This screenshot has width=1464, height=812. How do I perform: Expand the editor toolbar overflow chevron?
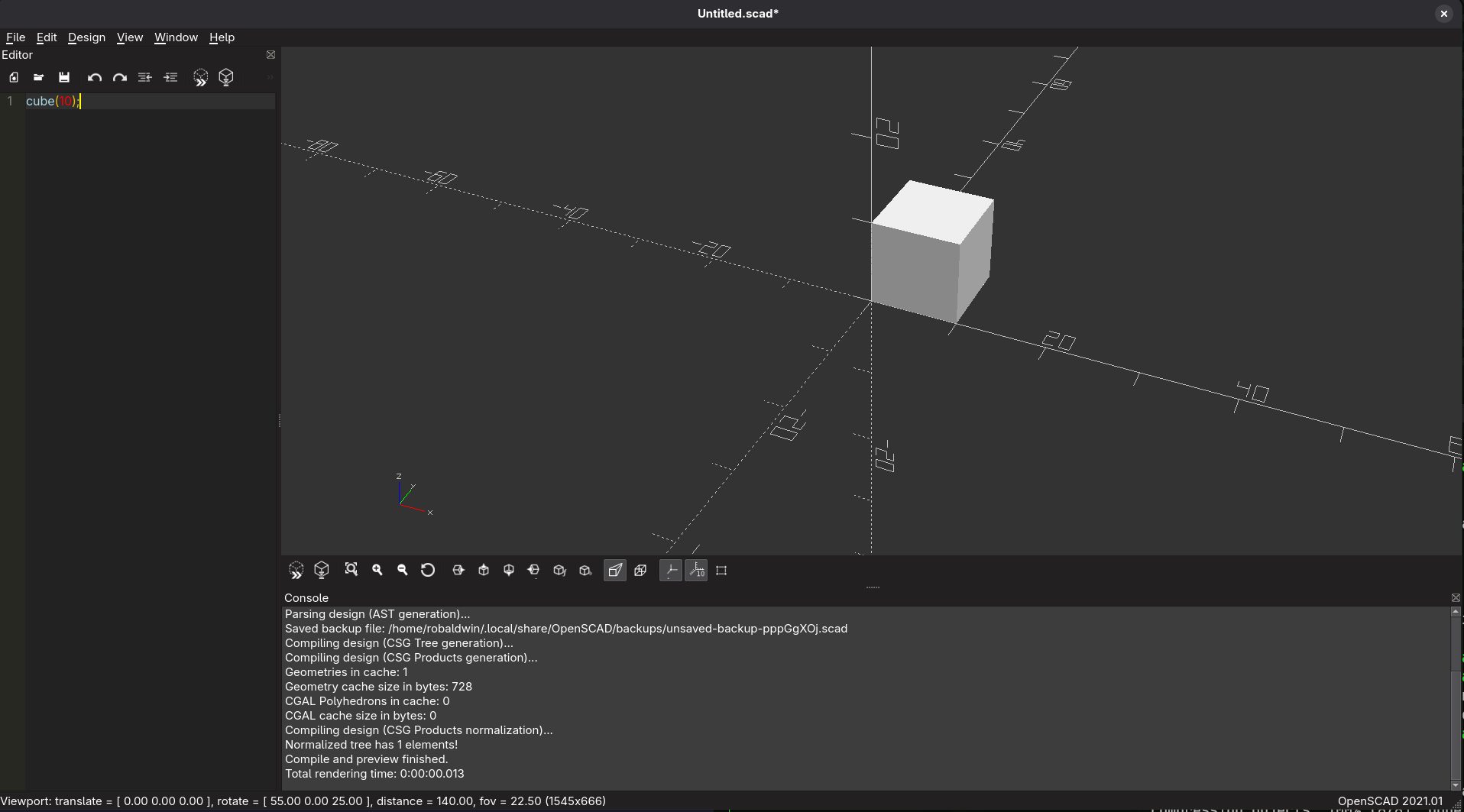(270, 77)
